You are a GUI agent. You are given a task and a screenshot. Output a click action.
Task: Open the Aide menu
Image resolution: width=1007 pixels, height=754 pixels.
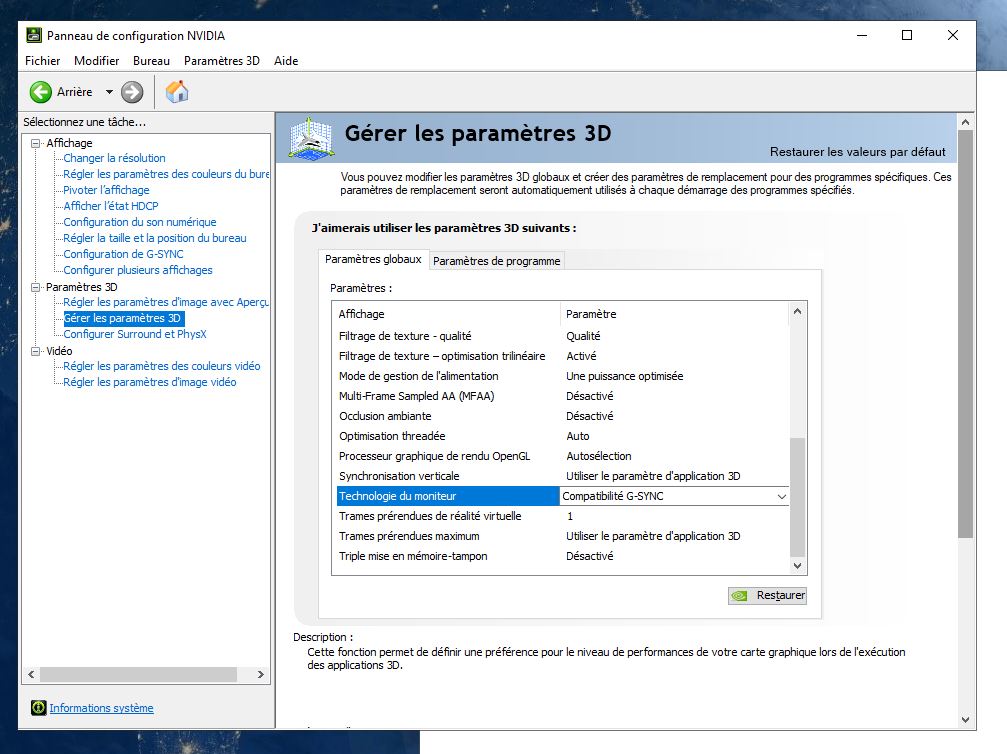pos(286,61)
